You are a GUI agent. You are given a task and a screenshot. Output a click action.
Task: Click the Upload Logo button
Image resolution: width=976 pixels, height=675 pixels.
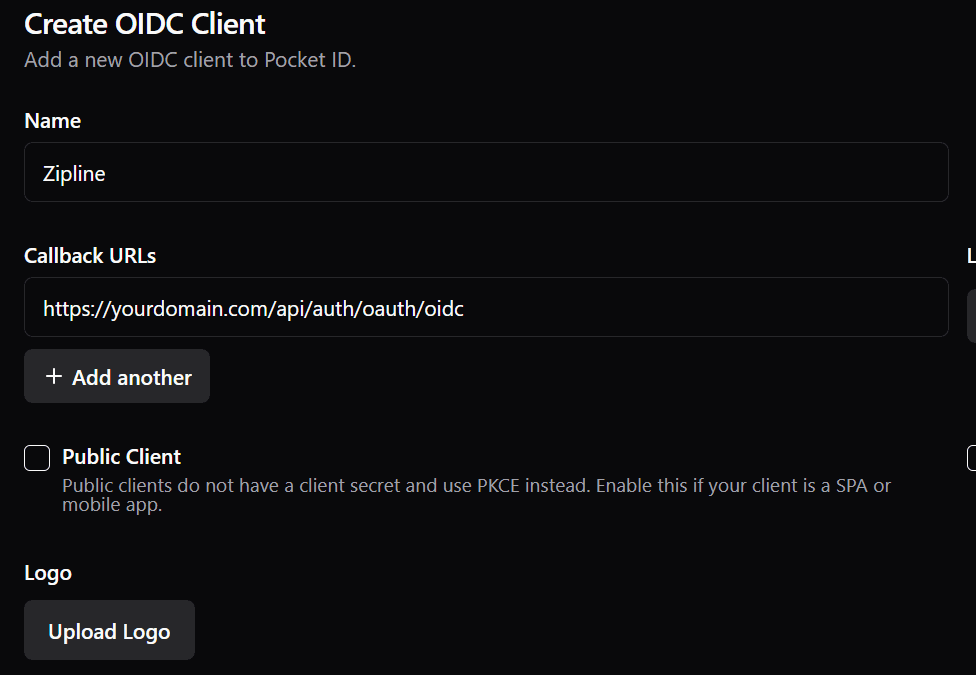click(109, 630)
